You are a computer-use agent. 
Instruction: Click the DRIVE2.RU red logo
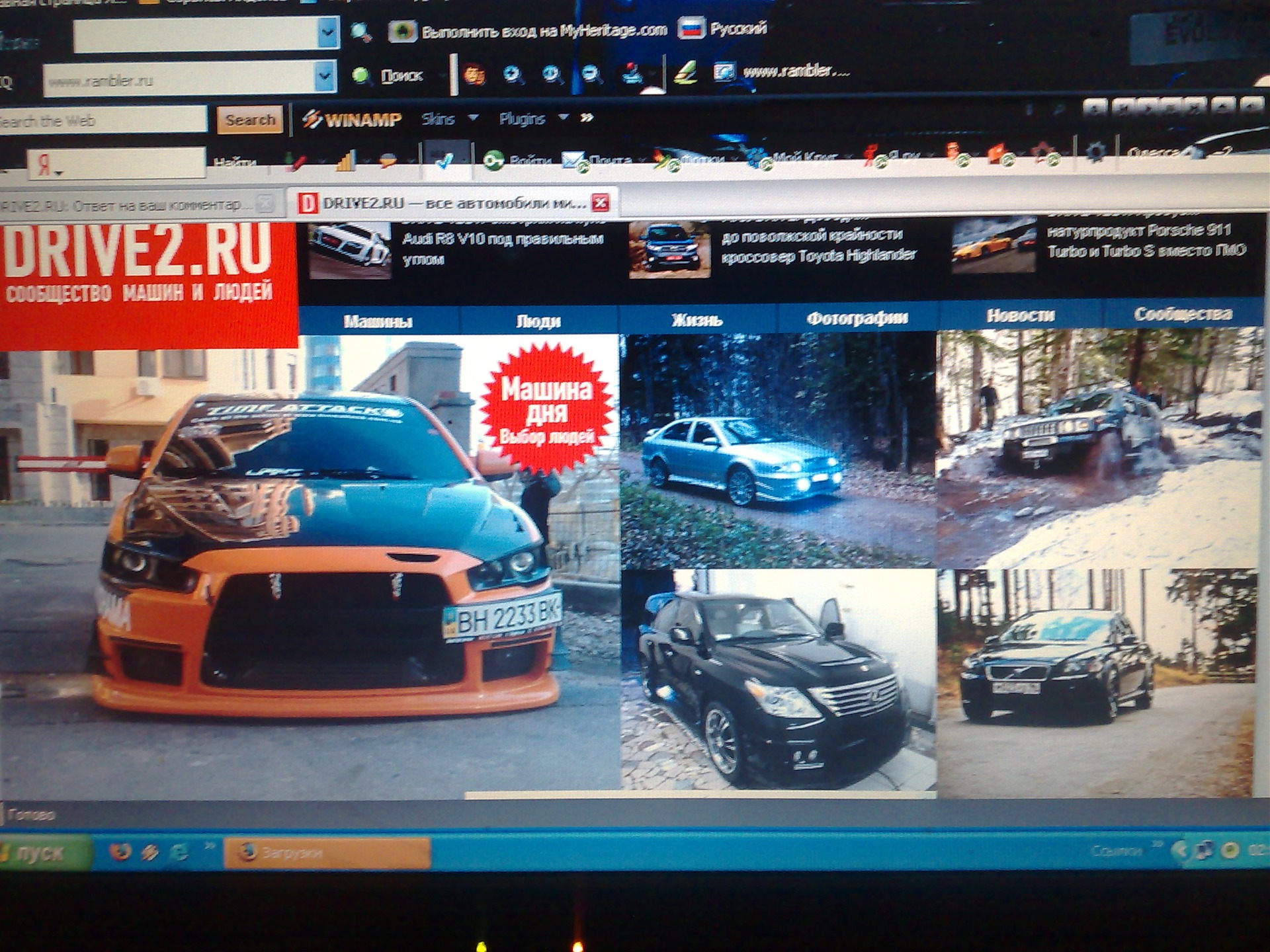[148, 284]
